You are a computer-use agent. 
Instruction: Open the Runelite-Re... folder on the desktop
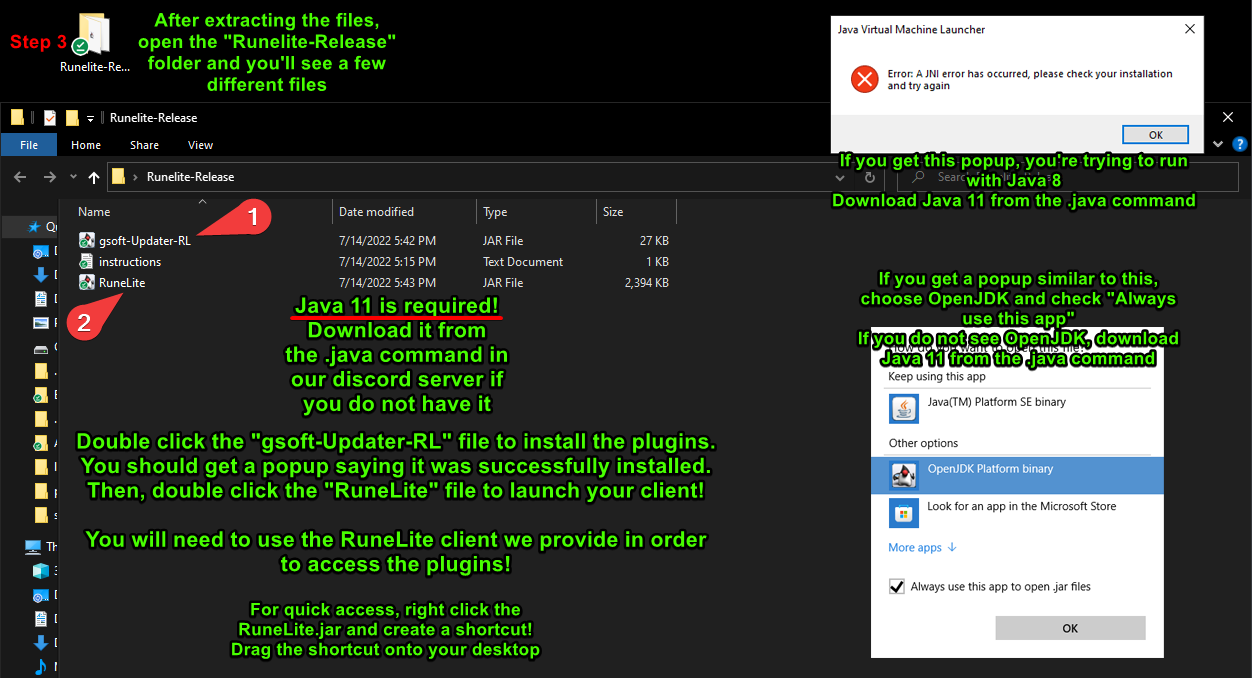[94, 43]
